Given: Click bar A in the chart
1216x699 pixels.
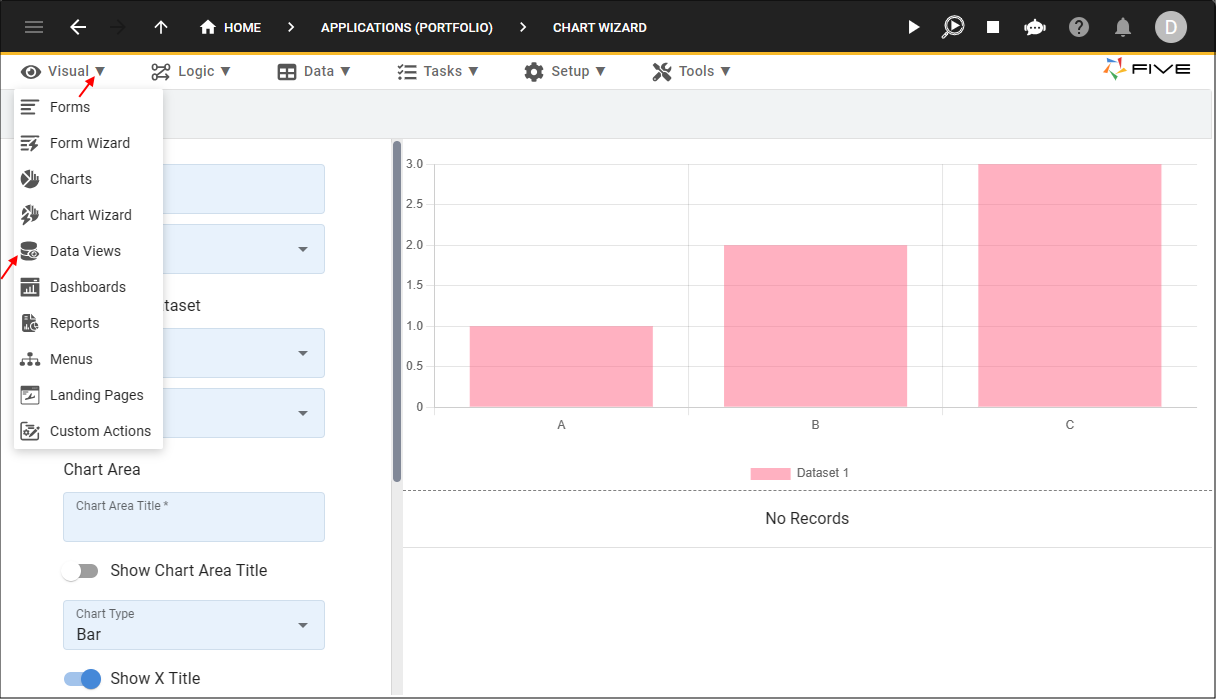Looking at the screenshot, I should 561,366.
